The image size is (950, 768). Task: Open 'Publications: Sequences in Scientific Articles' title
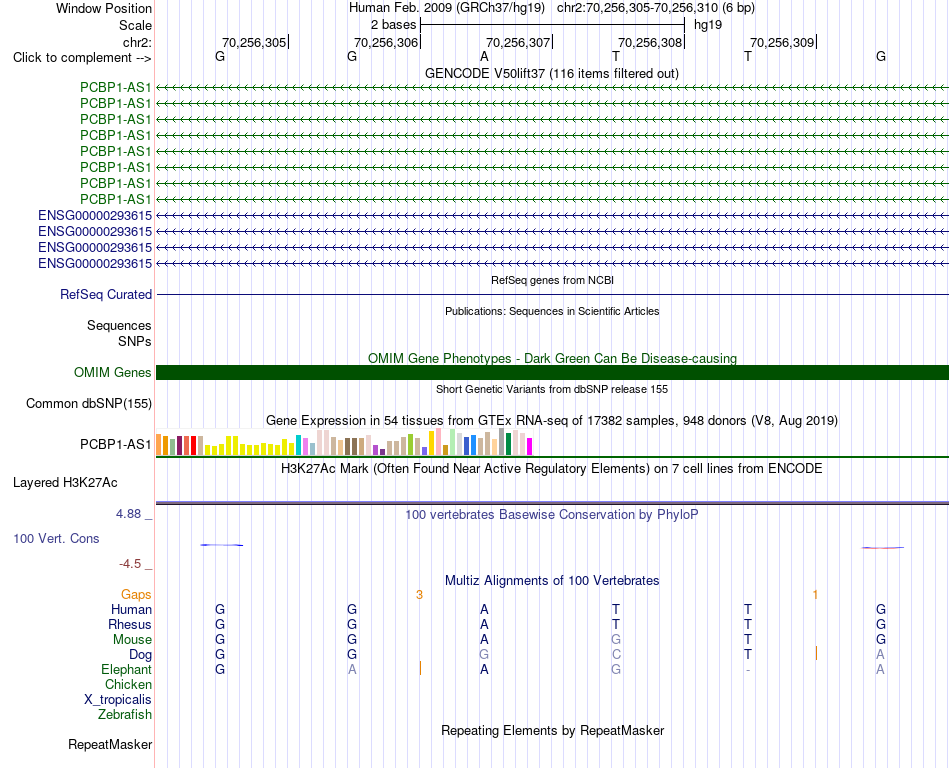(552, 311)
